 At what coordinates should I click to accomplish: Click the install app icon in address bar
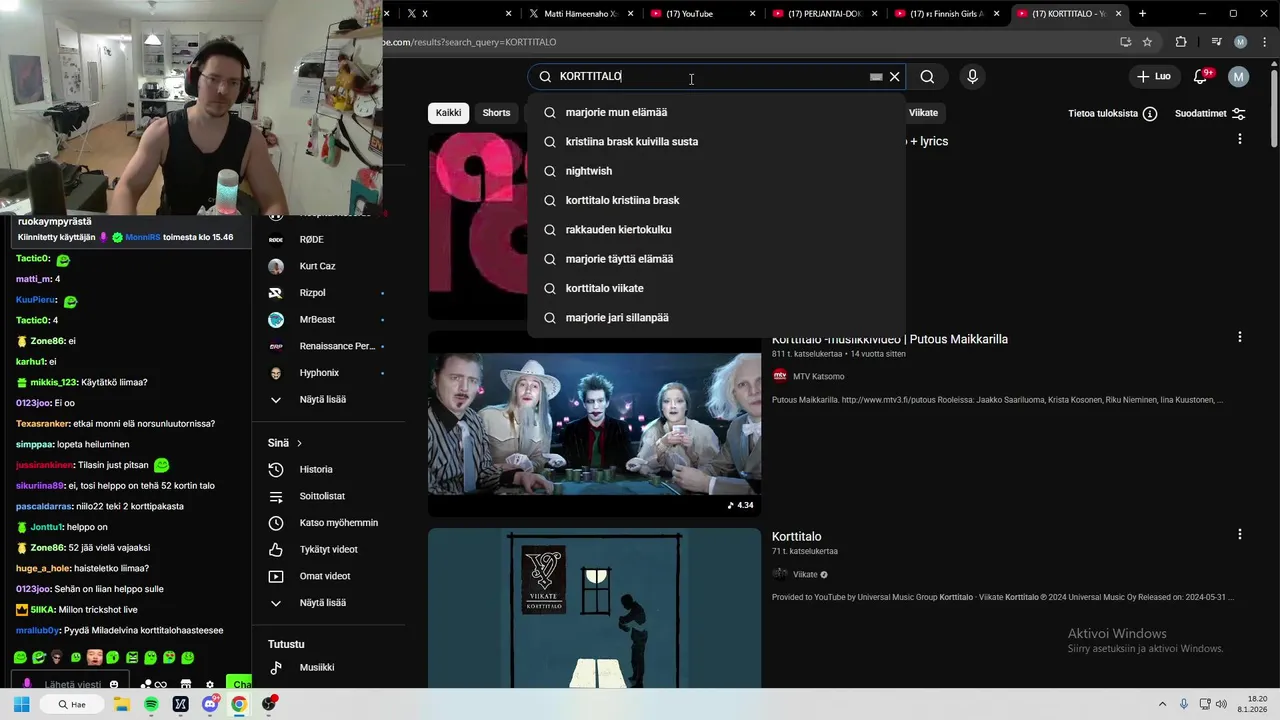point(1126,42)
